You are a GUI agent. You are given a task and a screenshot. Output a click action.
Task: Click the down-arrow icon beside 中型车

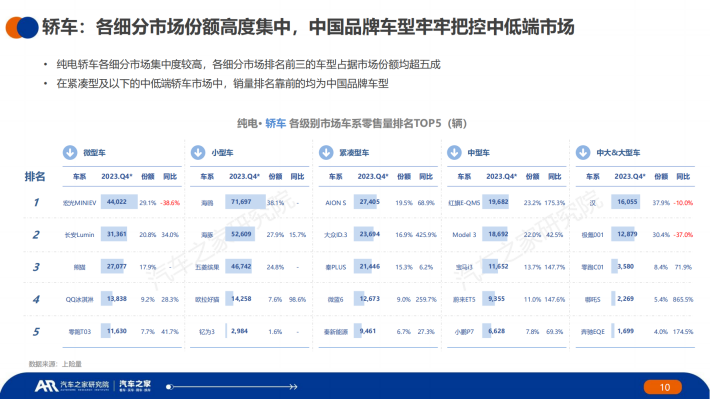[454, 152]
